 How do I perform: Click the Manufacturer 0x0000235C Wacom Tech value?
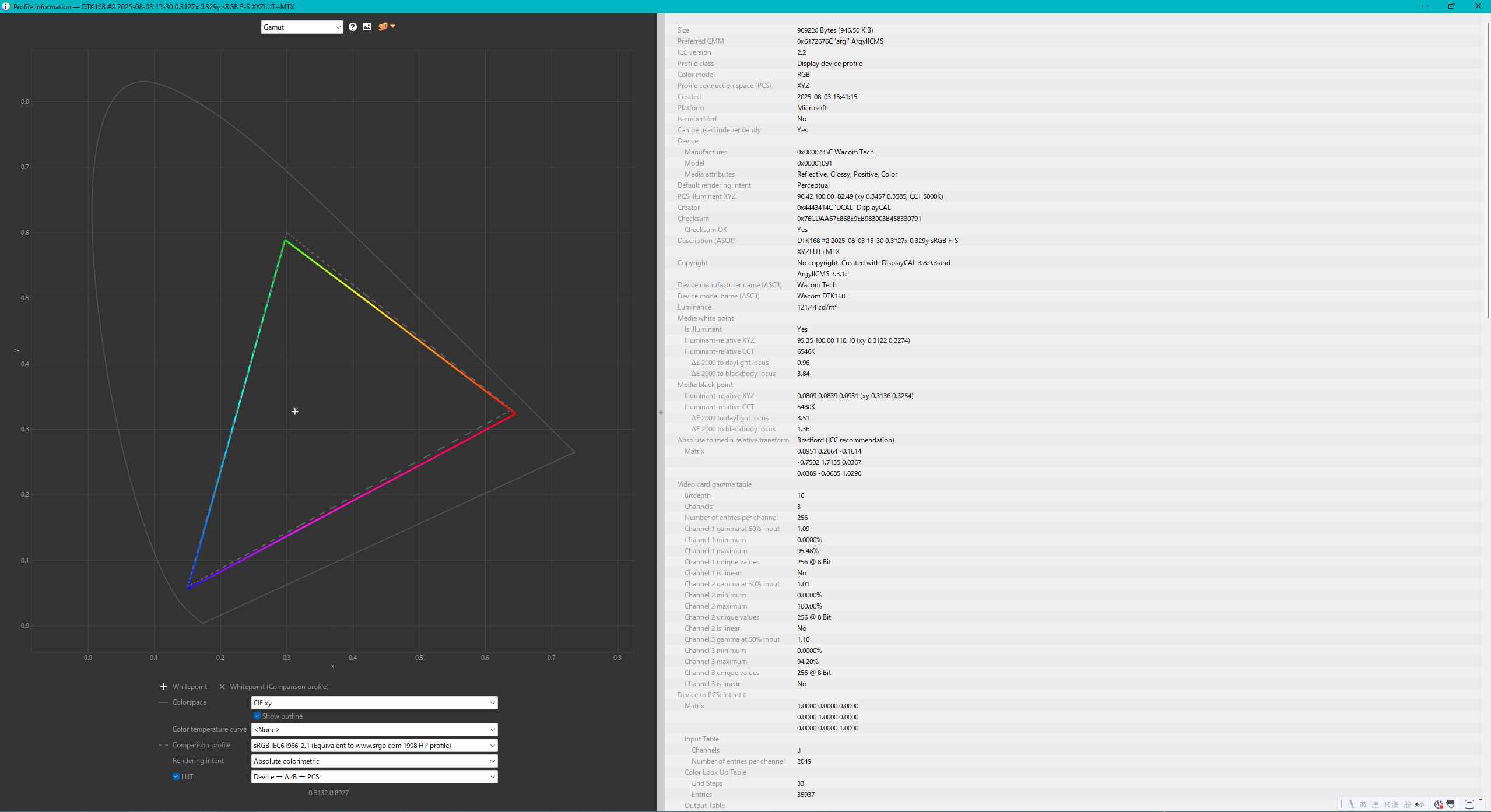click(836, 152)
